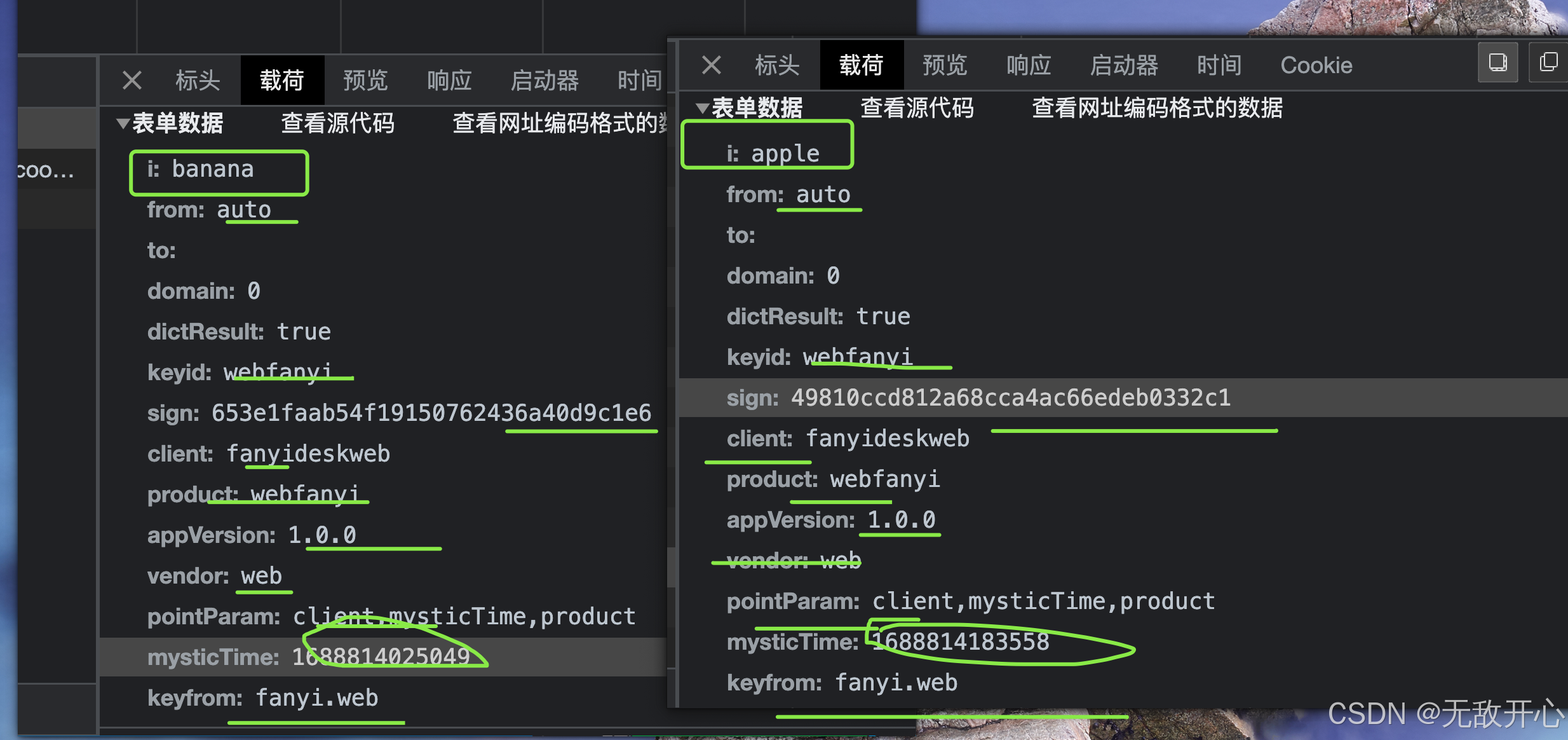
Task: Select the 载荷 tab in left panel
Action: point(282,80)
